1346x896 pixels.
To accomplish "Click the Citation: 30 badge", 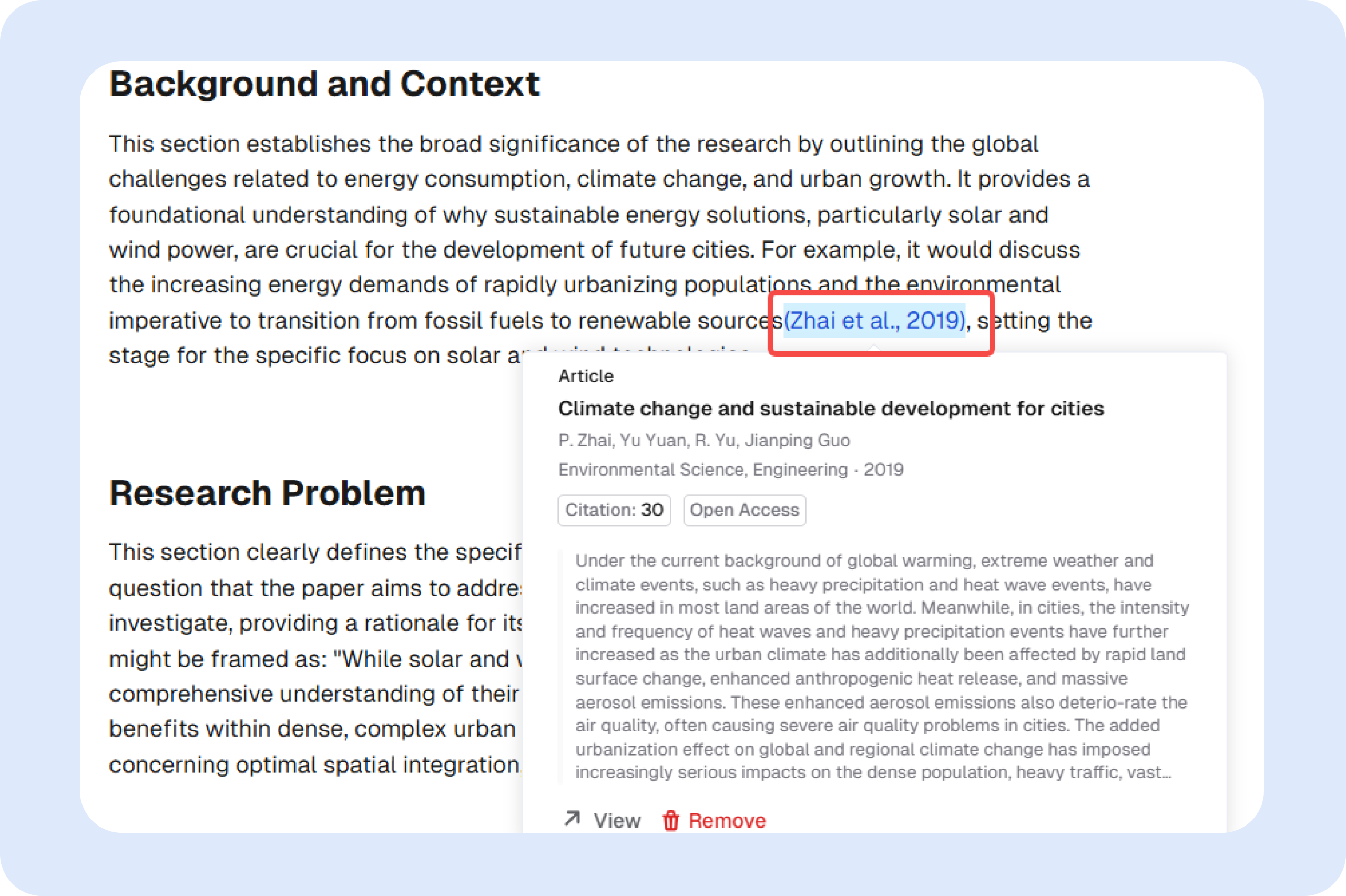I will pyautogui.click(x=614, y=510).
